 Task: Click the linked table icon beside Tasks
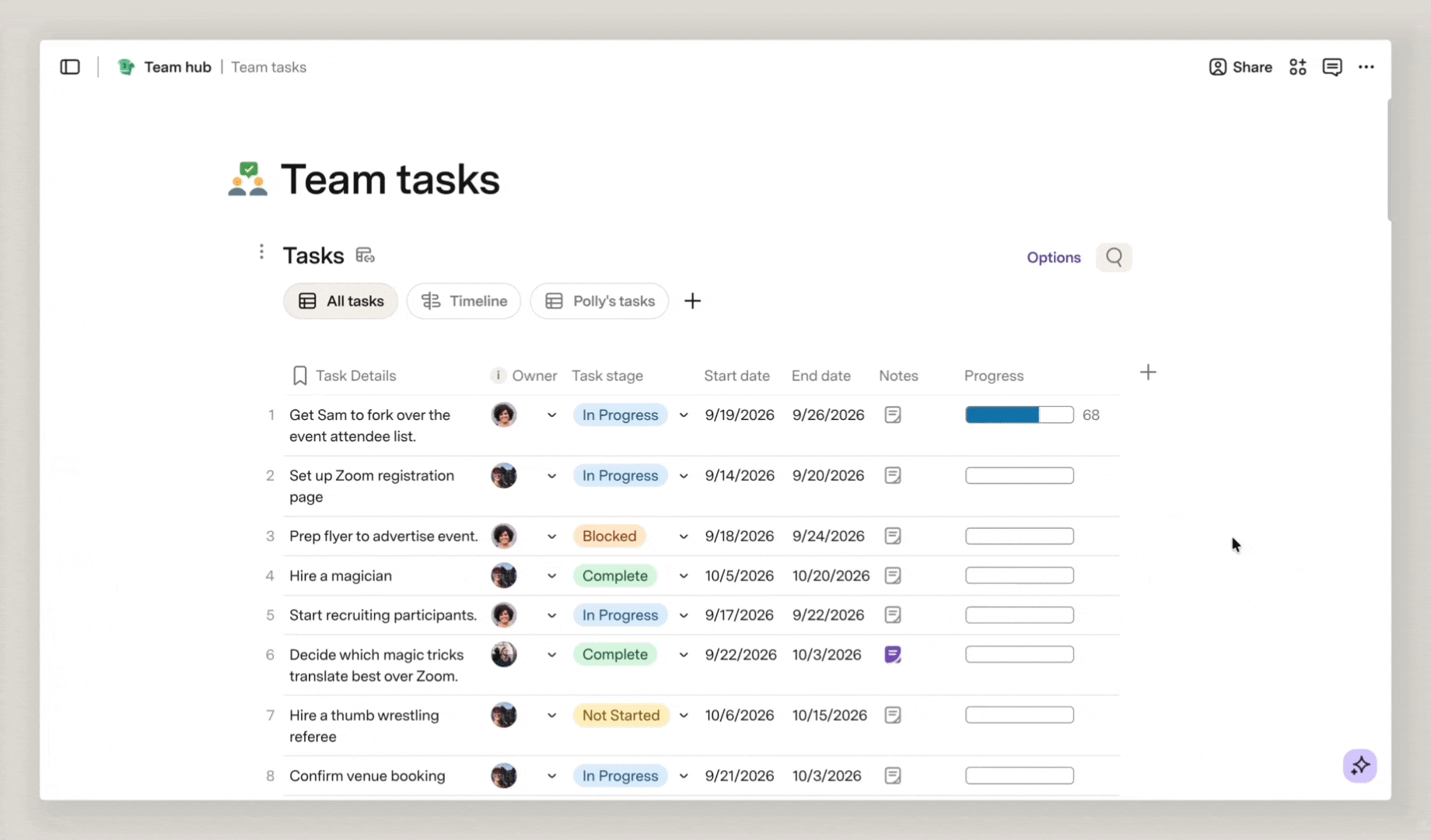click(365, 255)
